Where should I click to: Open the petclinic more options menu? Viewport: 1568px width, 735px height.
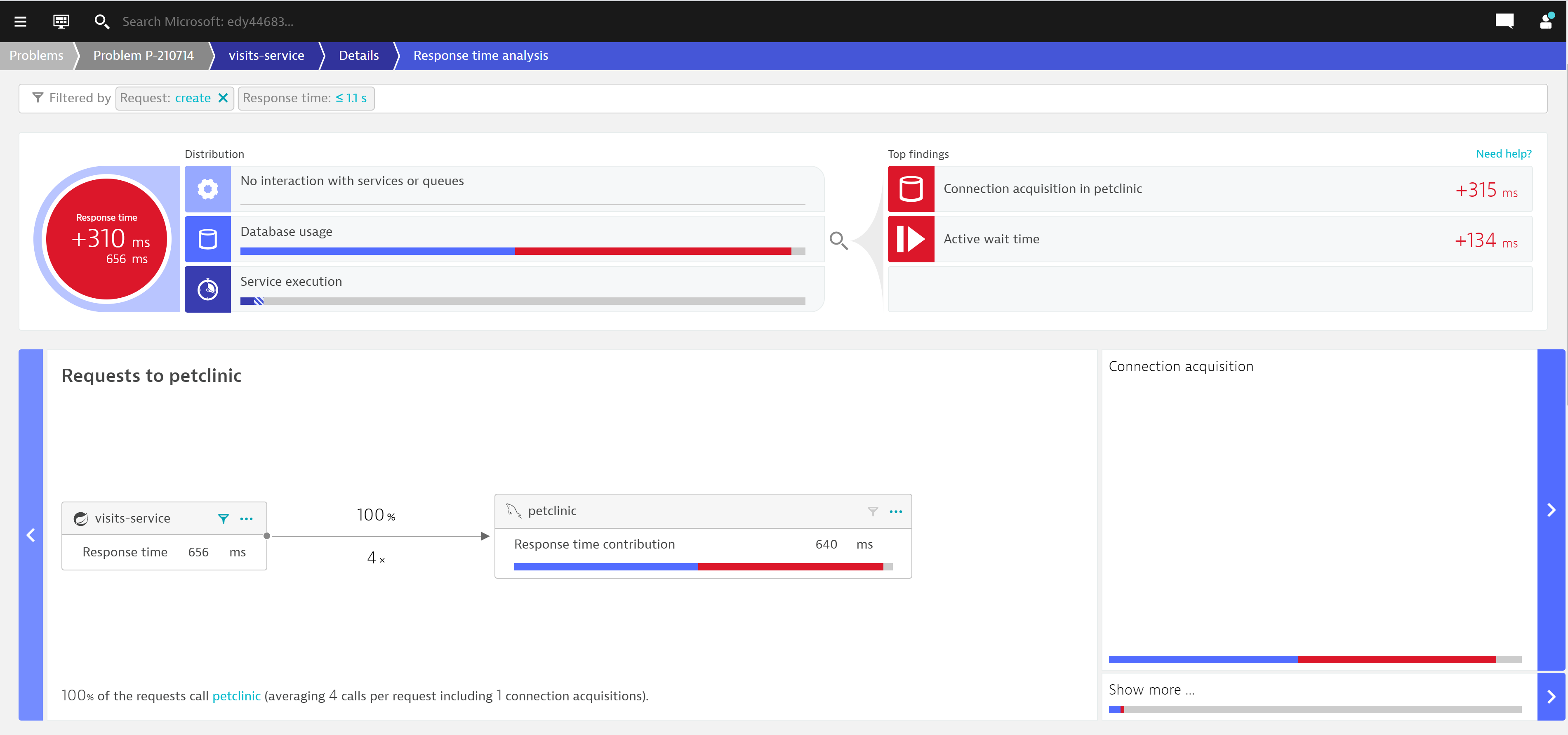point(895,511)
